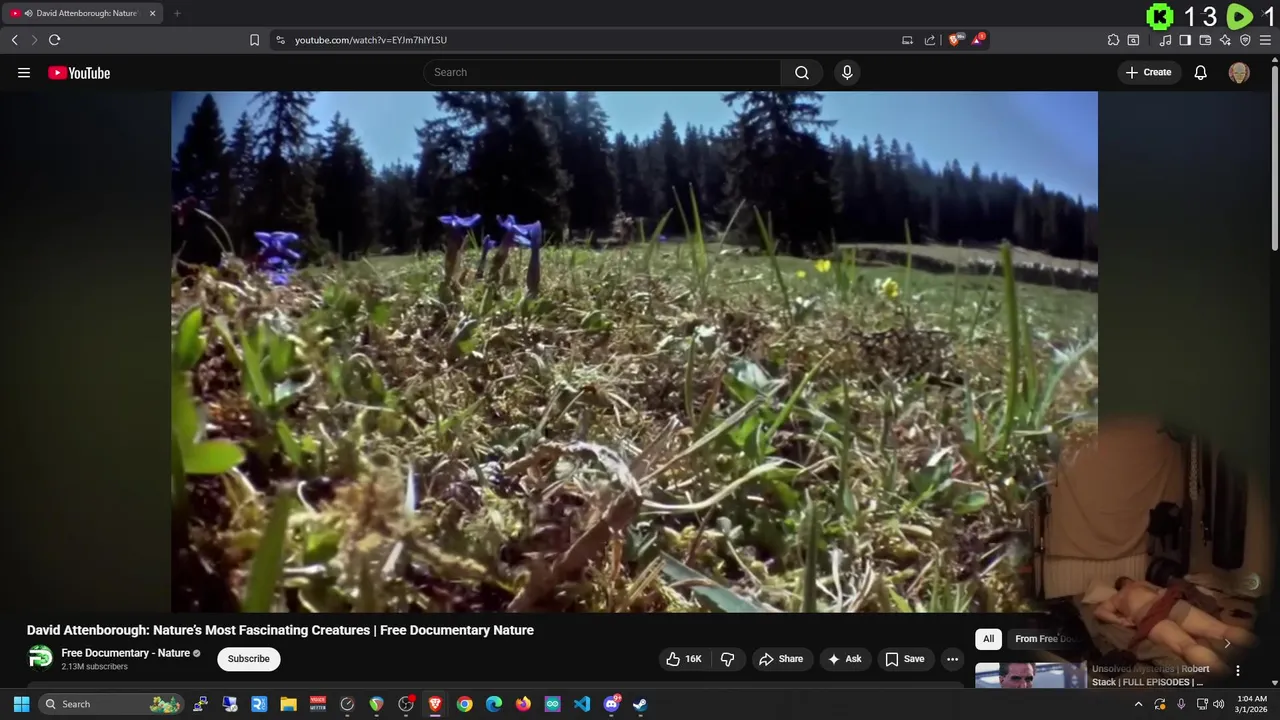Image resolution: width=1280 pixels, height=720 pixels.
Task: Open Steam from taskbar
Action: pyautogui.click(x=640, y=704)
